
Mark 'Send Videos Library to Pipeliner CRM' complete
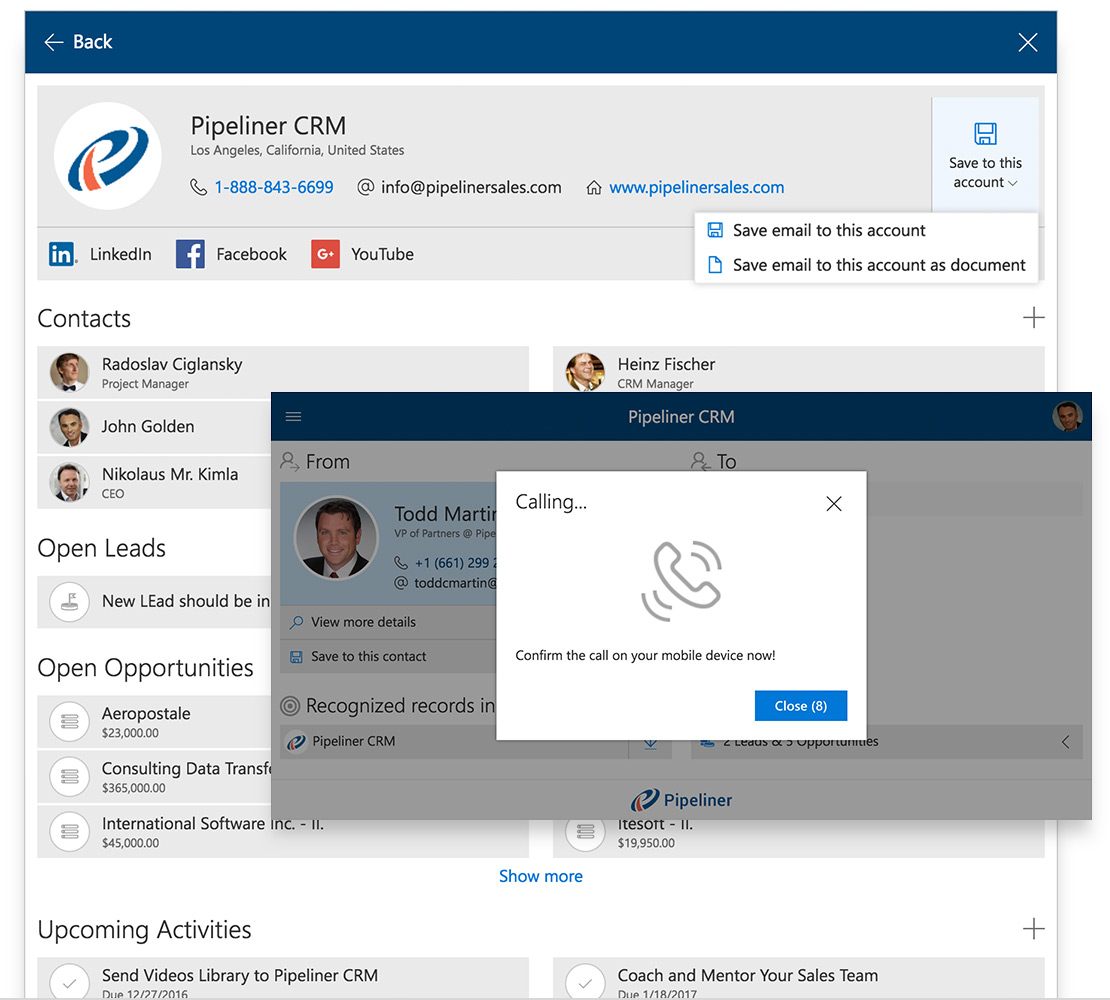[68, 981]
